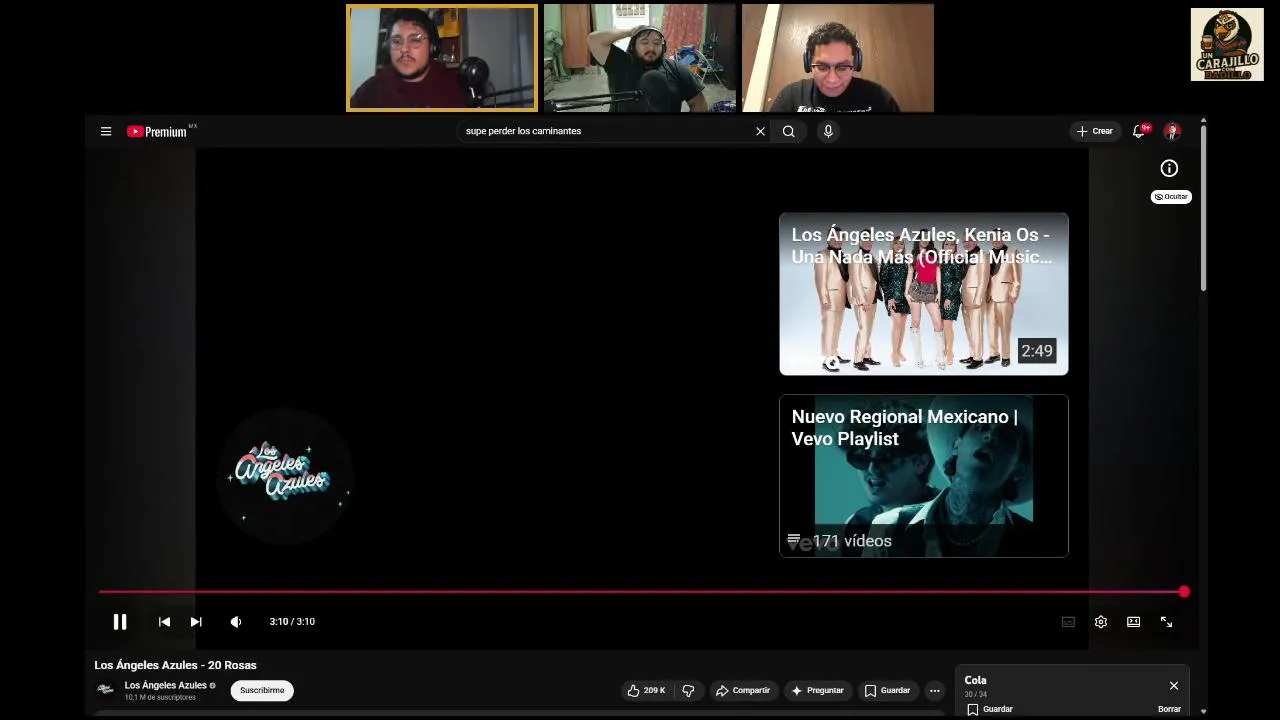Image resolution: width=1280 pixels, height=720 pixels.
Task: Open the YouTube hamburger guide menu
Action: pyautogui.click(x=105, y=131)
